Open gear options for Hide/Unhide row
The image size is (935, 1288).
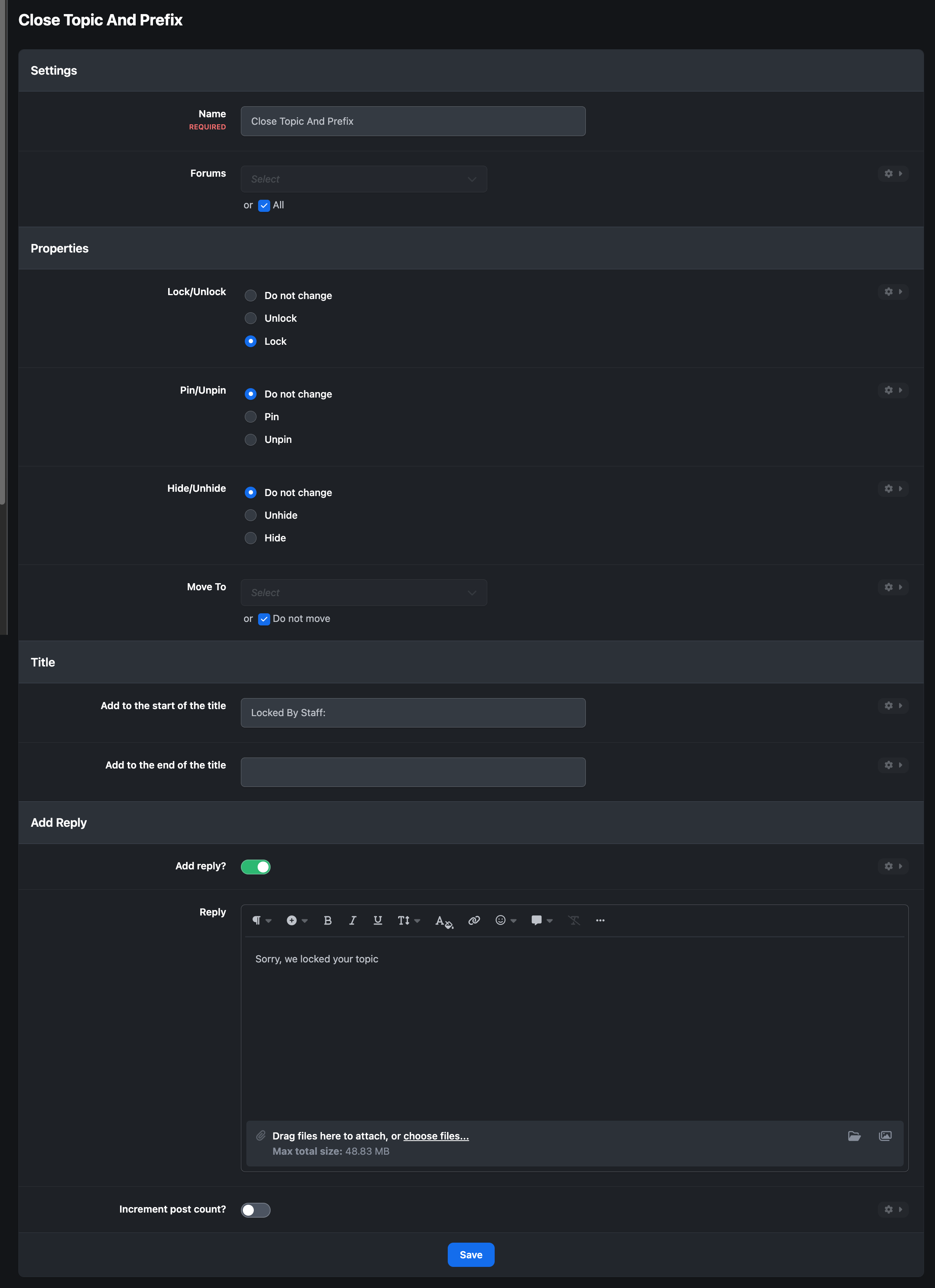[893, 489]
